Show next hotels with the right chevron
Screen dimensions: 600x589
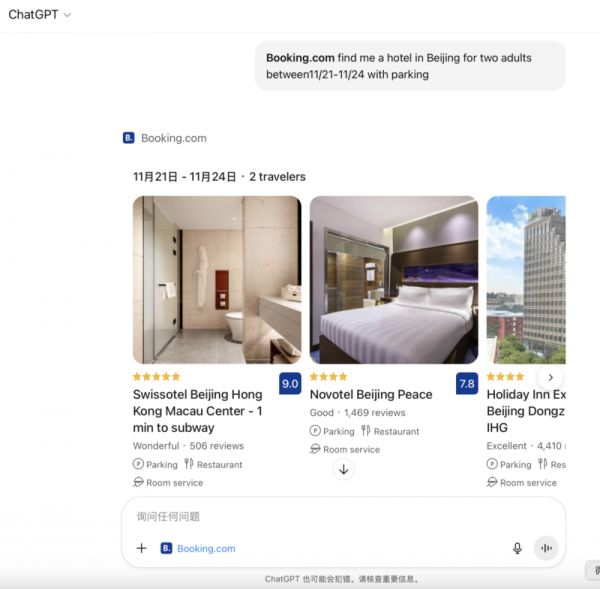coord(550,377)
